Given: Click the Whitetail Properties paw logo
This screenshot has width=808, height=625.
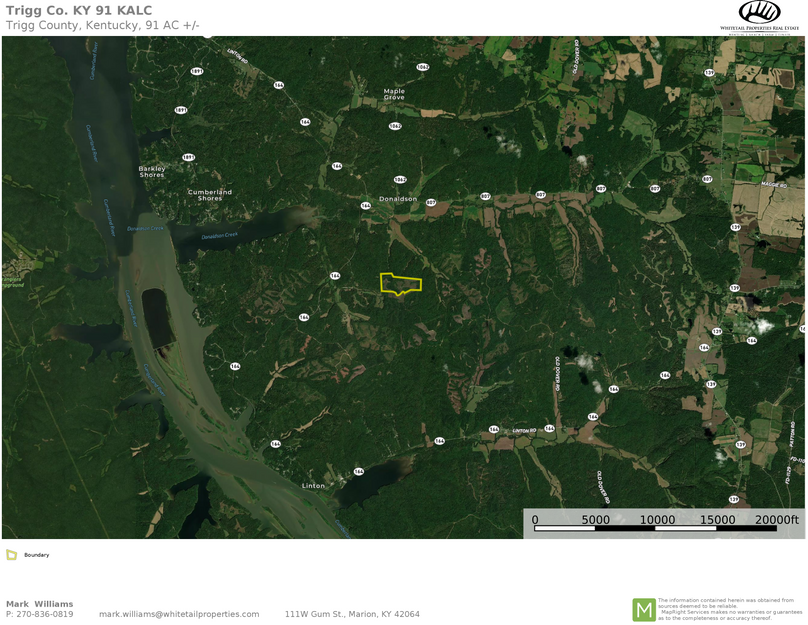Looking at the screenshot, I should (759, 12).
